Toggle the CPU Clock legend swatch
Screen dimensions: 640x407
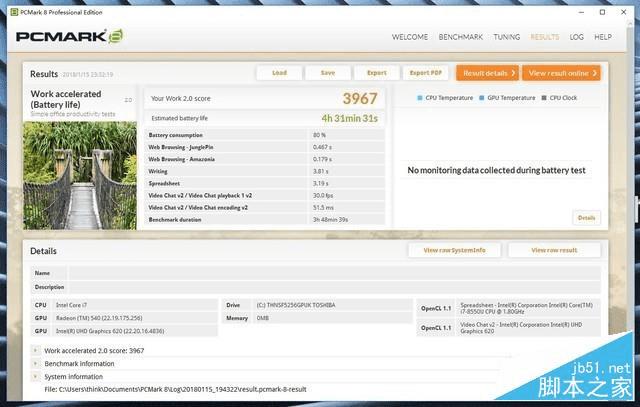[544, 98]
